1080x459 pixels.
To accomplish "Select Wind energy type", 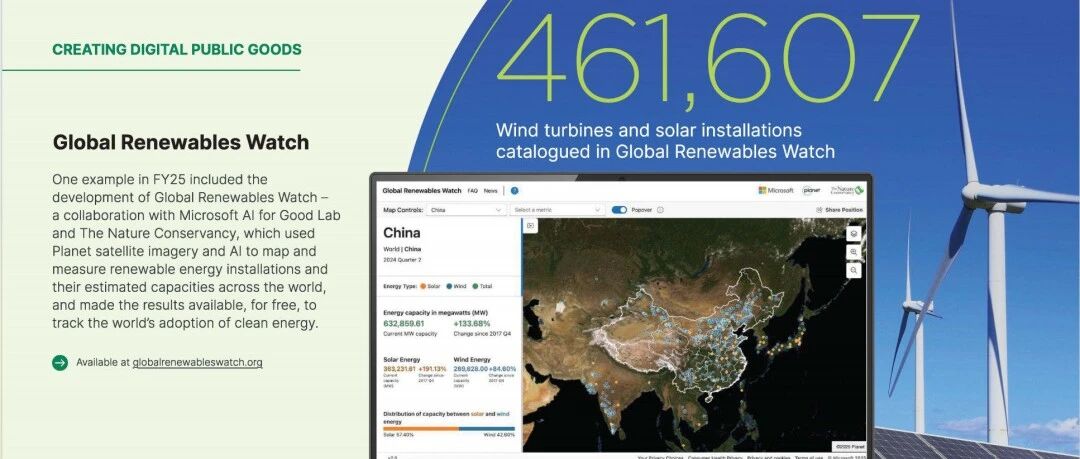I will coord(456,286).
